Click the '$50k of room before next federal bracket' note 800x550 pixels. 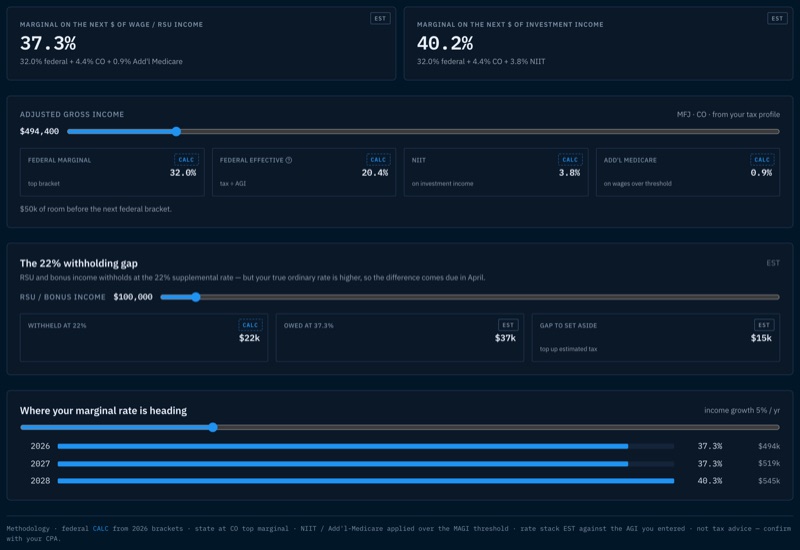pos(95,209)
